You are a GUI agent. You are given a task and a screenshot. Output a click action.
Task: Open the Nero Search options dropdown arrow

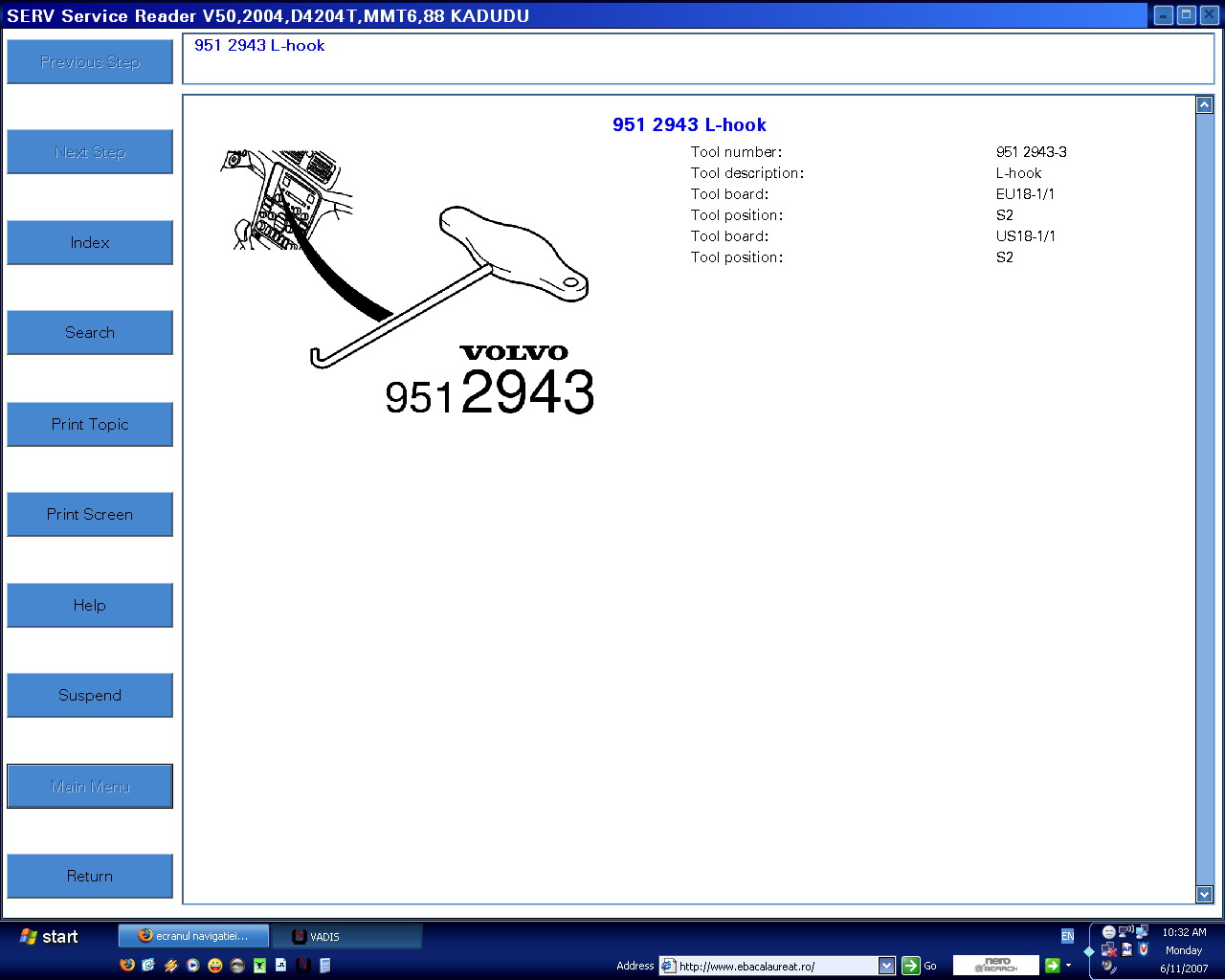[x=1068, y=966]
